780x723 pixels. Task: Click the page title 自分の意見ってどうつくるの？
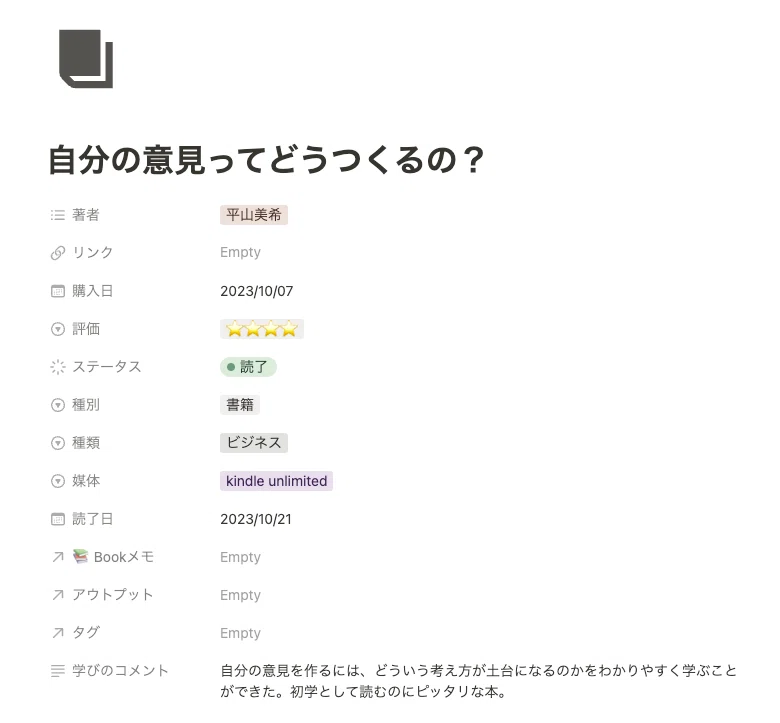click(267, 160)
